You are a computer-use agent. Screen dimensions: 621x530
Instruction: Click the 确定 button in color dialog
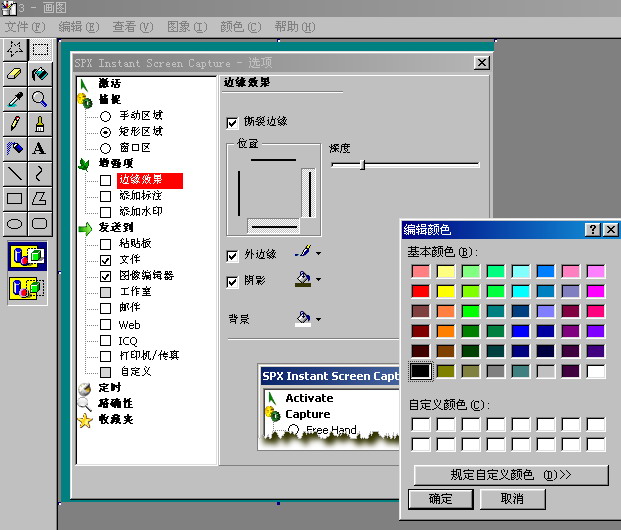click(440, 499)
